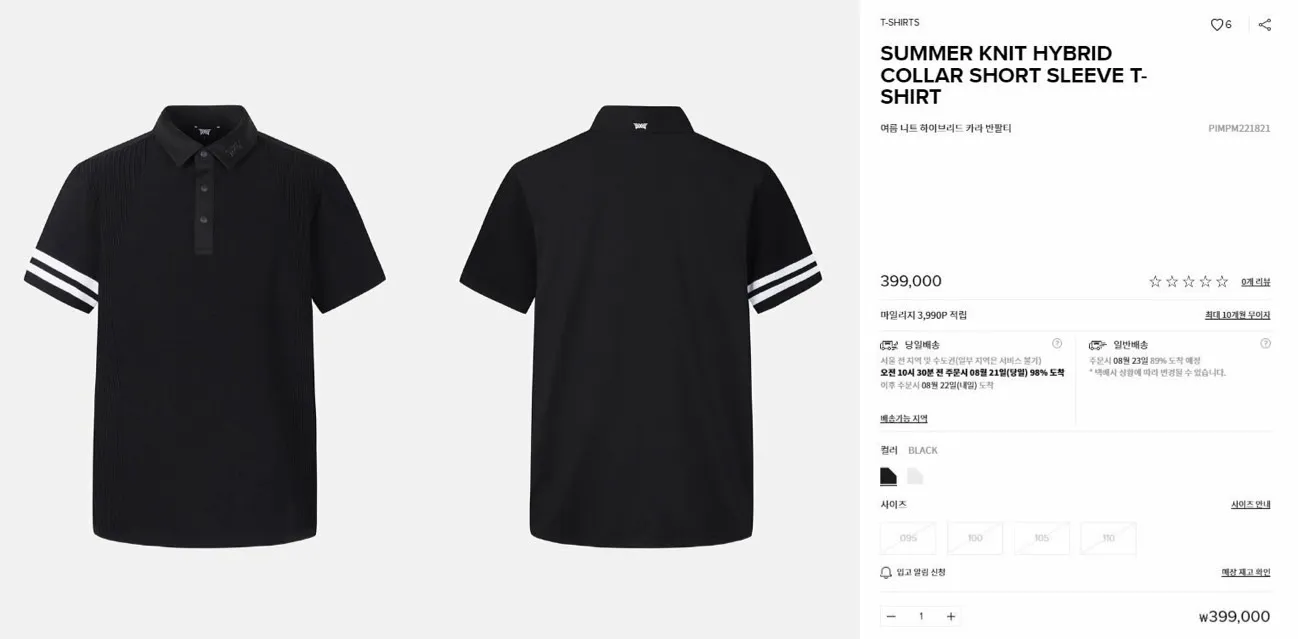This screenshot has height=639, width=1298.
Task: Click the restock alert bell icon
Action: [x=885, y=573]
